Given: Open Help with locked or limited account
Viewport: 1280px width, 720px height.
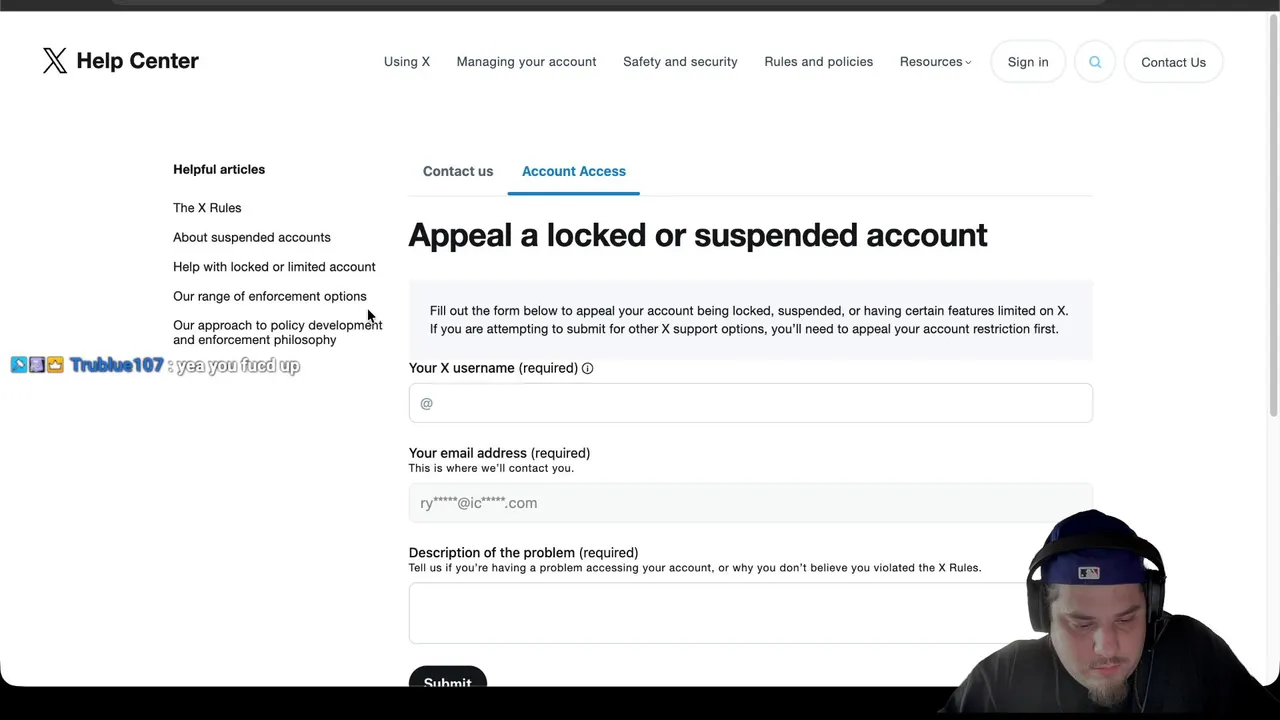Looking at the screenshot, I should pos(274,267).
